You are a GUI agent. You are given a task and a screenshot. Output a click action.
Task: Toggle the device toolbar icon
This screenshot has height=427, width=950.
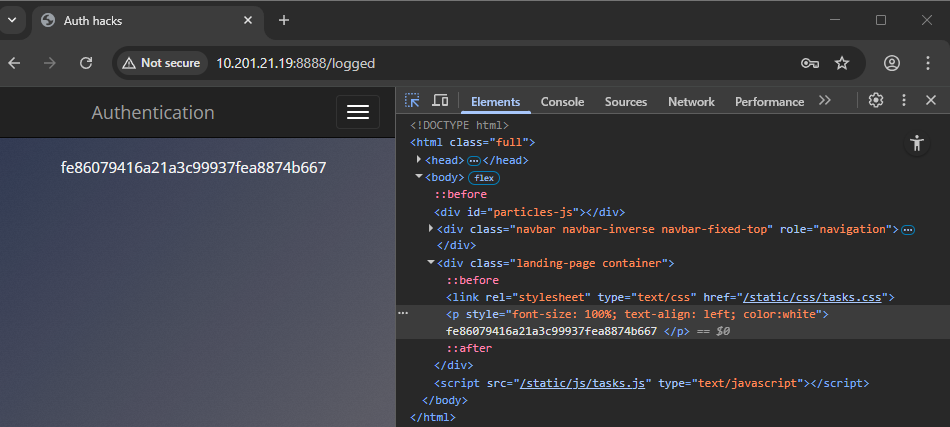coord(440,101)
